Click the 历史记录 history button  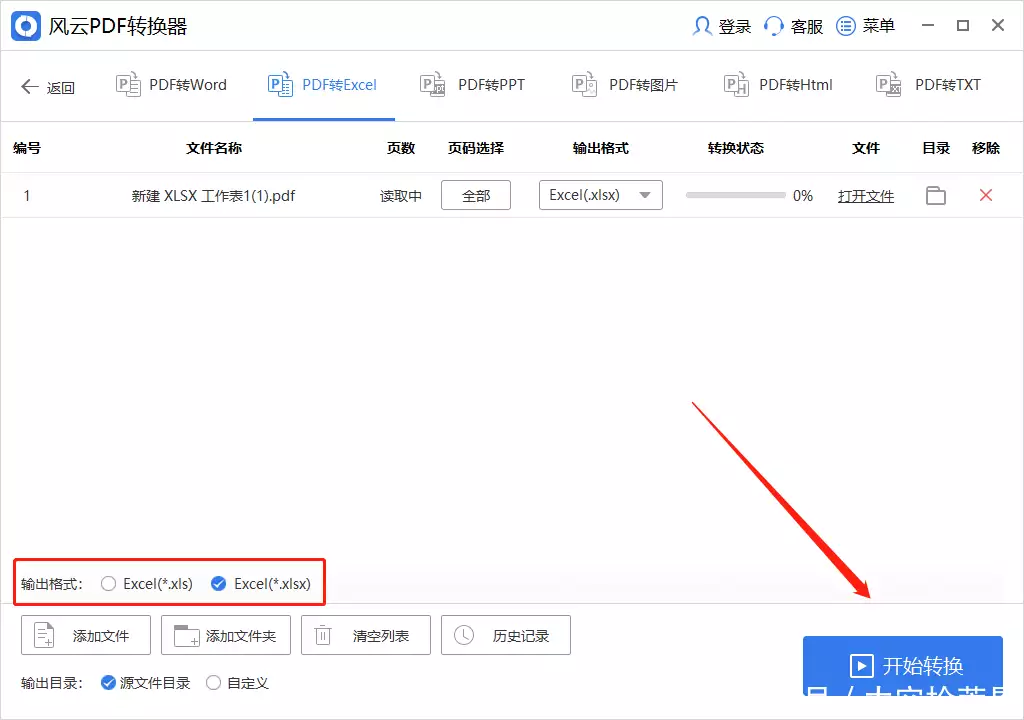pyautogui.click(x=506, y=635)
